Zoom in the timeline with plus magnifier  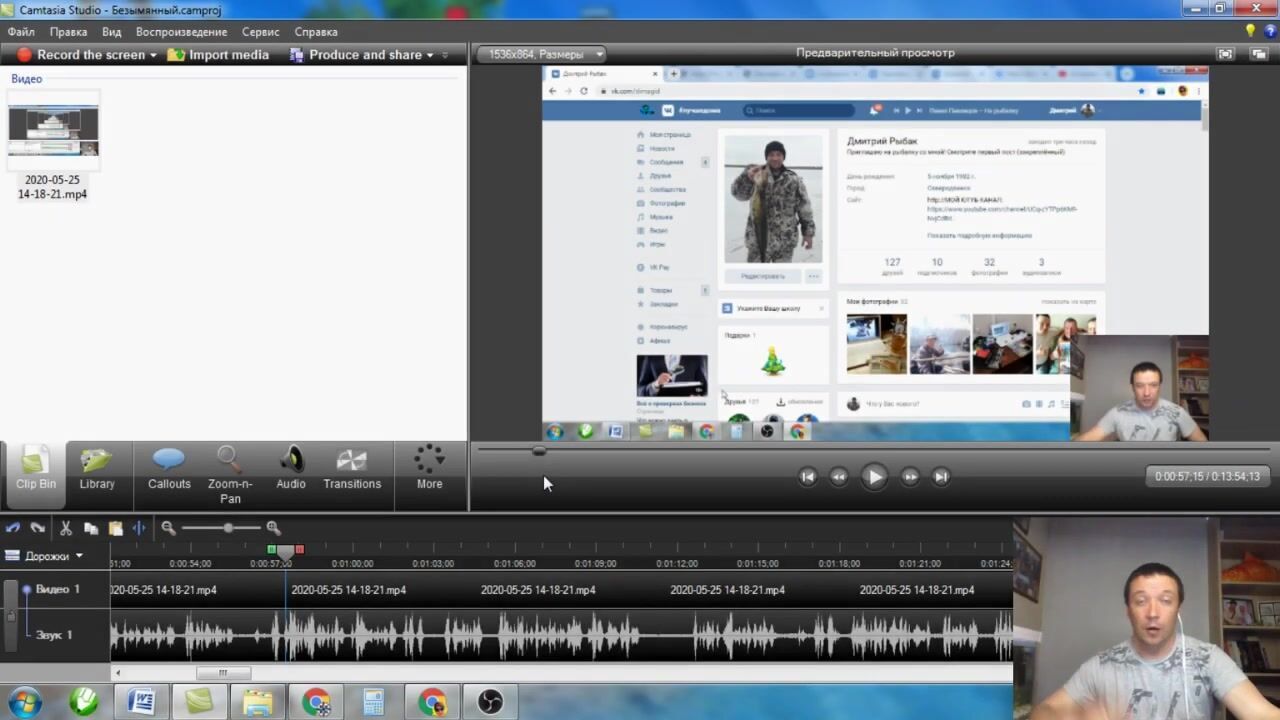[x=273, y=528]
